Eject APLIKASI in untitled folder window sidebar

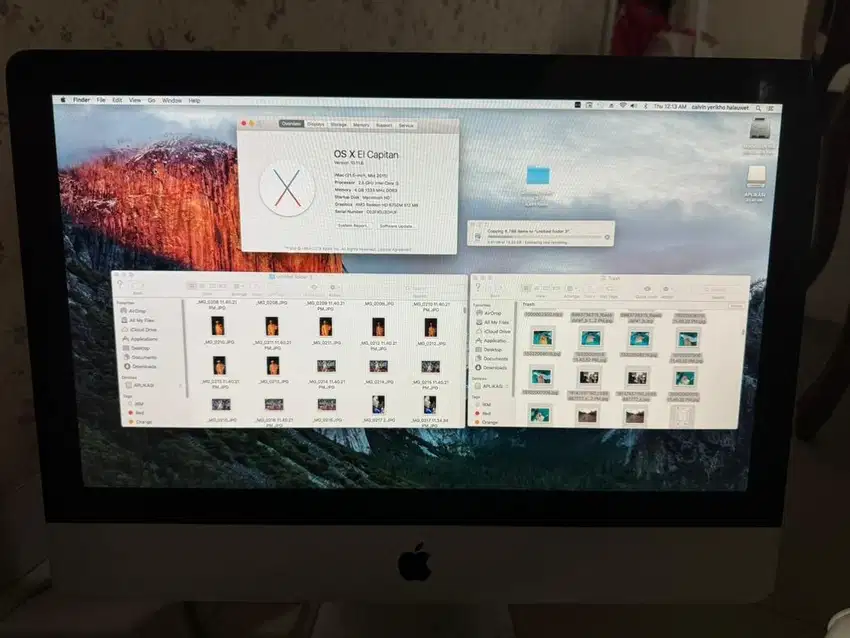pos(180,385)
